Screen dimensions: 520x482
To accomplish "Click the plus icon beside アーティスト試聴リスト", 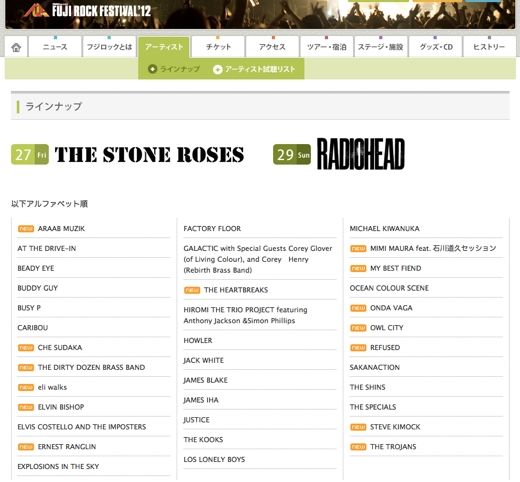I will point(217,69).
